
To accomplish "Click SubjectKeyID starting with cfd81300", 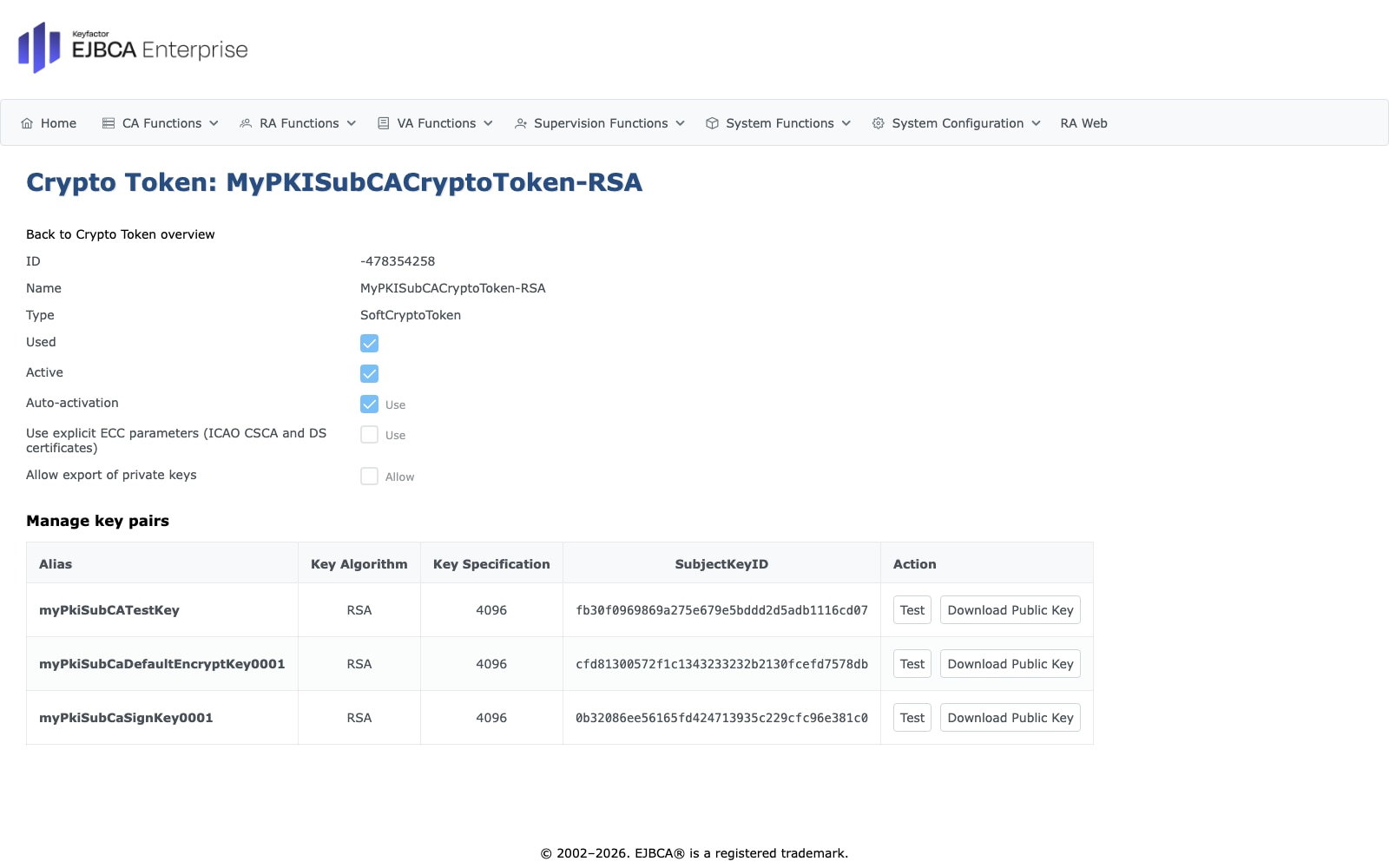I will pyautogui.click(x=721, y=664).
